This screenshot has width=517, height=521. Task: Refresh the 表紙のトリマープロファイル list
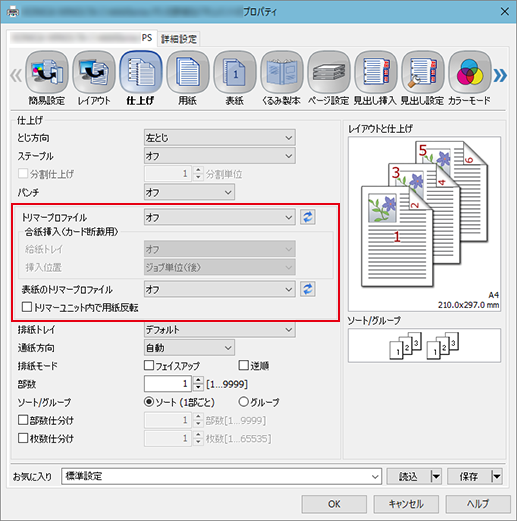[307, 289]
